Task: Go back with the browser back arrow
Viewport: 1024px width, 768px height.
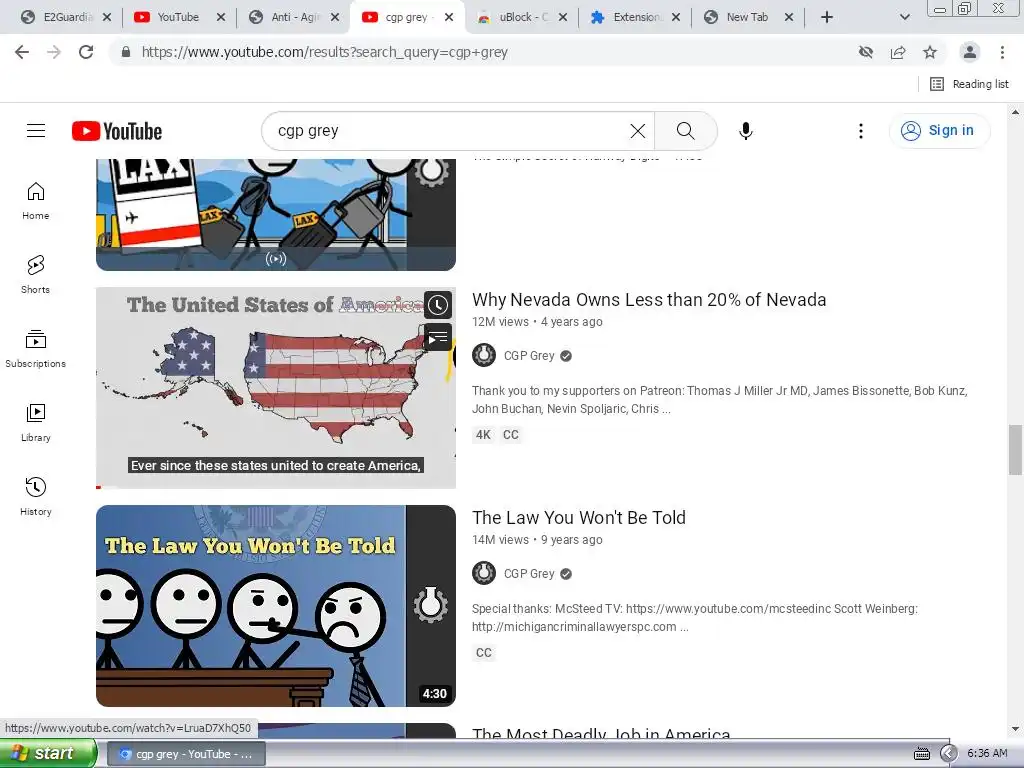Action: pos(22,52)
